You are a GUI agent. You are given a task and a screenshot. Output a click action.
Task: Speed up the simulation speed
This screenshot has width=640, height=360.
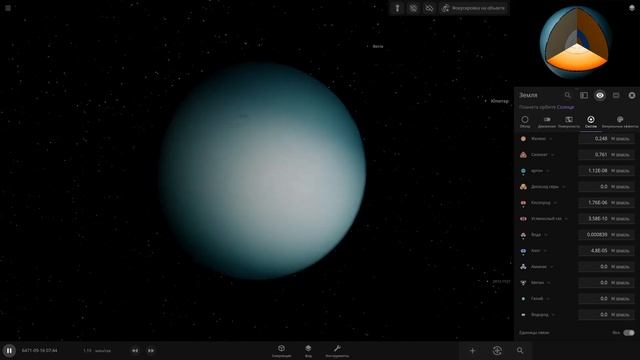(x=151, y=350)
